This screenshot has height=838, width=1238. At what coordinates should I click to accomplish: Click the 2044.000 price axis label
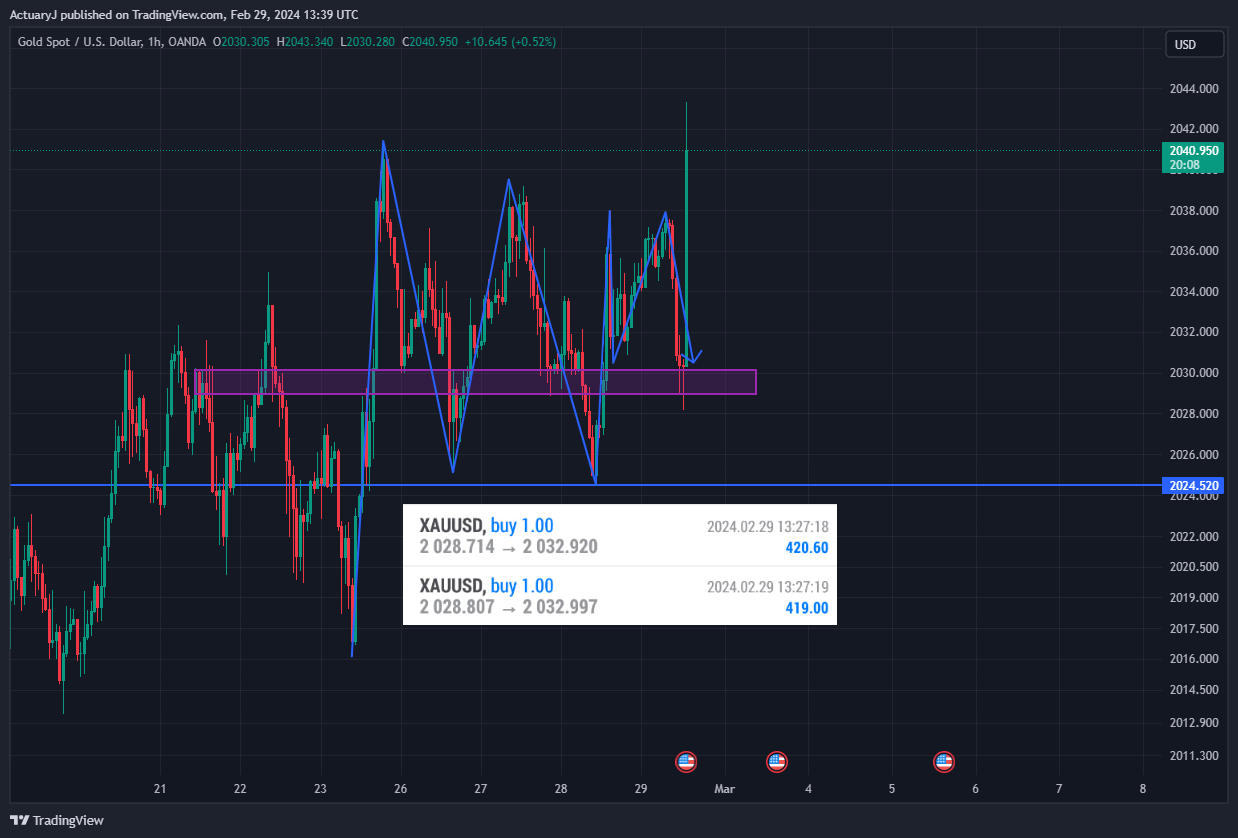1194,89
